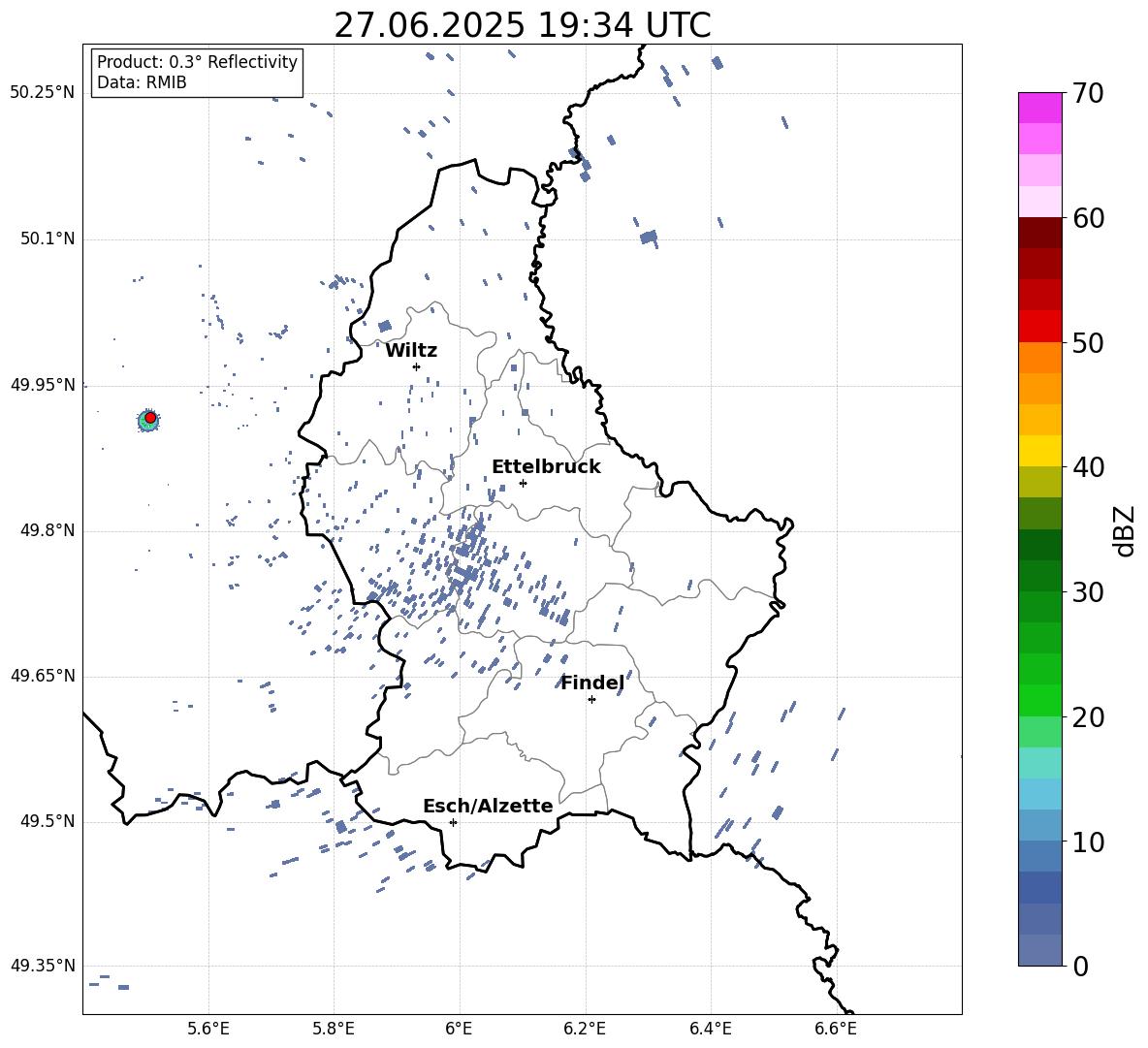1148x1048 pixels.
Task: Click the 50.1°N latitude label
Action: pos(48,239)
